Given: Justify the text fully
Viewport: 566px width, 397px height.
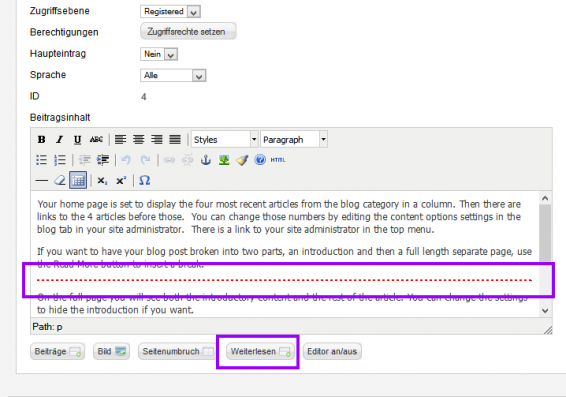Looking at the screenshot, I should tap(175, 139).
